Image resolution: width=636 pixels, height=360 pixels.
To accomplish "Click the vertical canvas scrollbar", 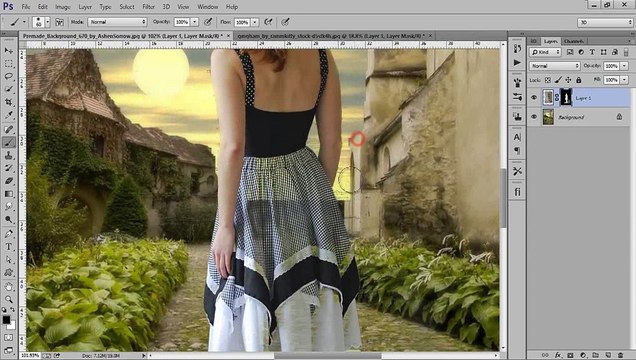I will 503,199.
